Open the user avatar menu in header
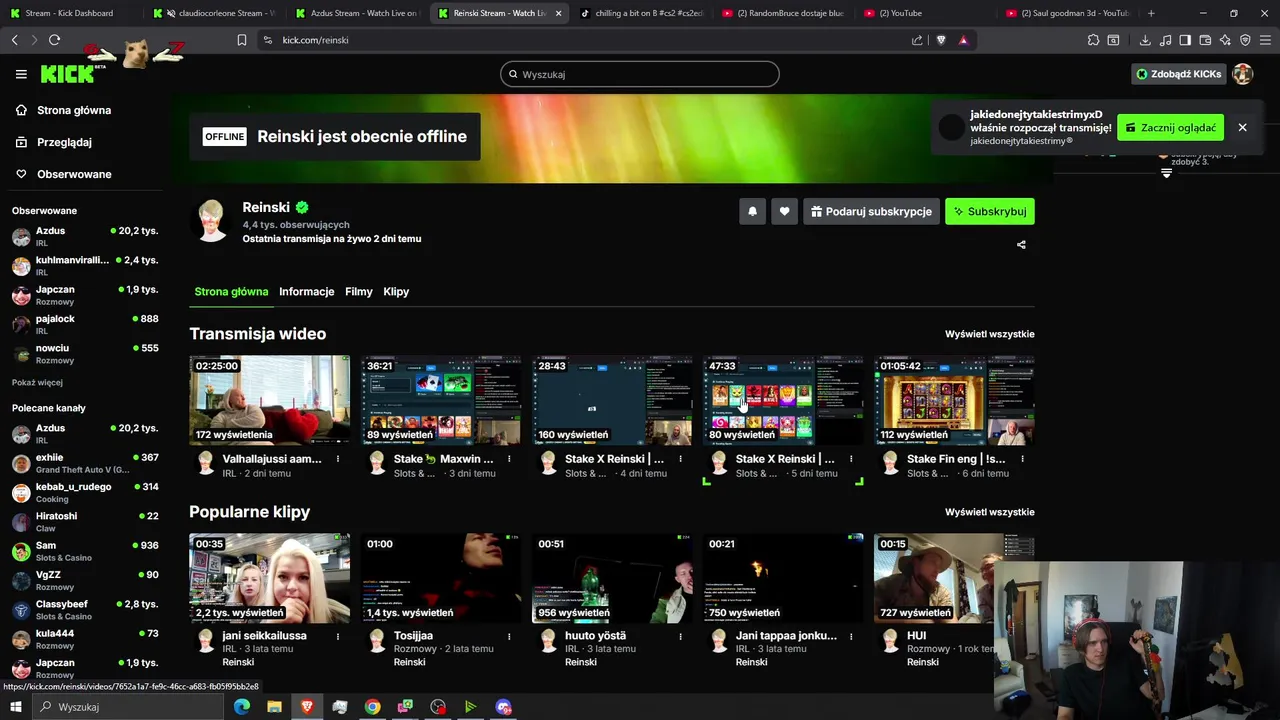1280x720 pixels. point(1242,74)
